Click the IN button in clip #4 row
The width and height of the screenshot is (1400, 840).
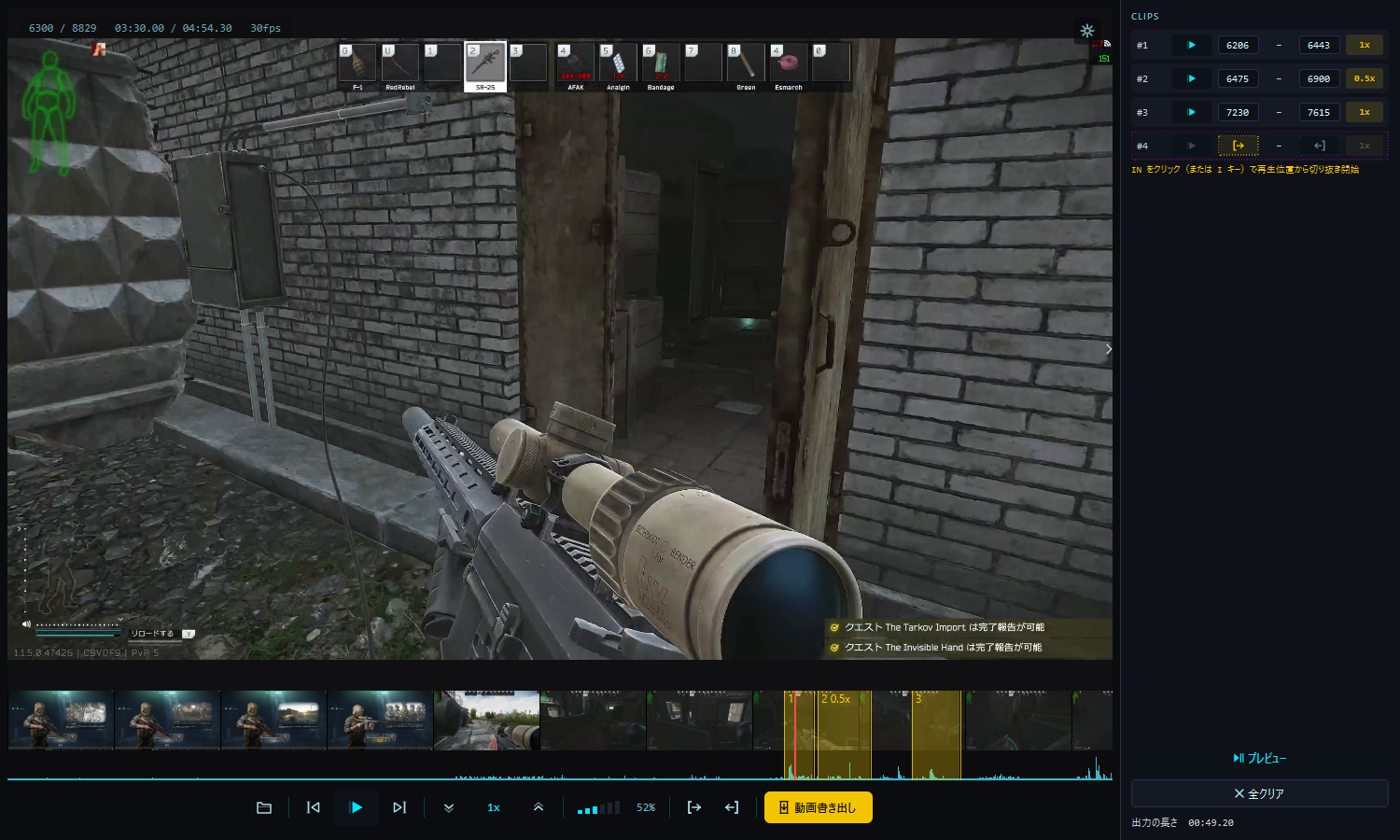(x=1238, y=146)
